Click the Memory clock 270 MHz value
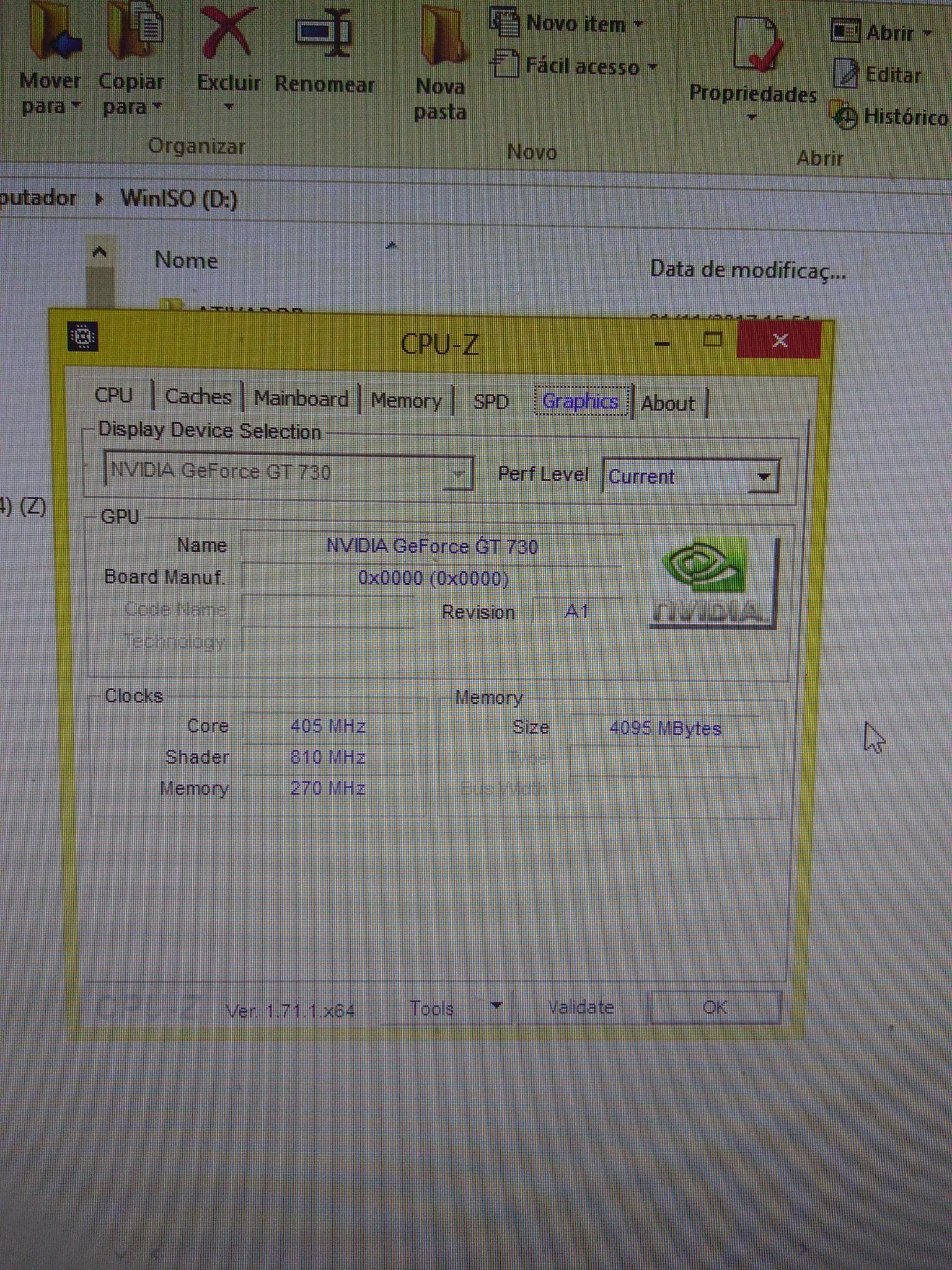Viewport: 952px width, 1270px height. (x=328, y=788)
